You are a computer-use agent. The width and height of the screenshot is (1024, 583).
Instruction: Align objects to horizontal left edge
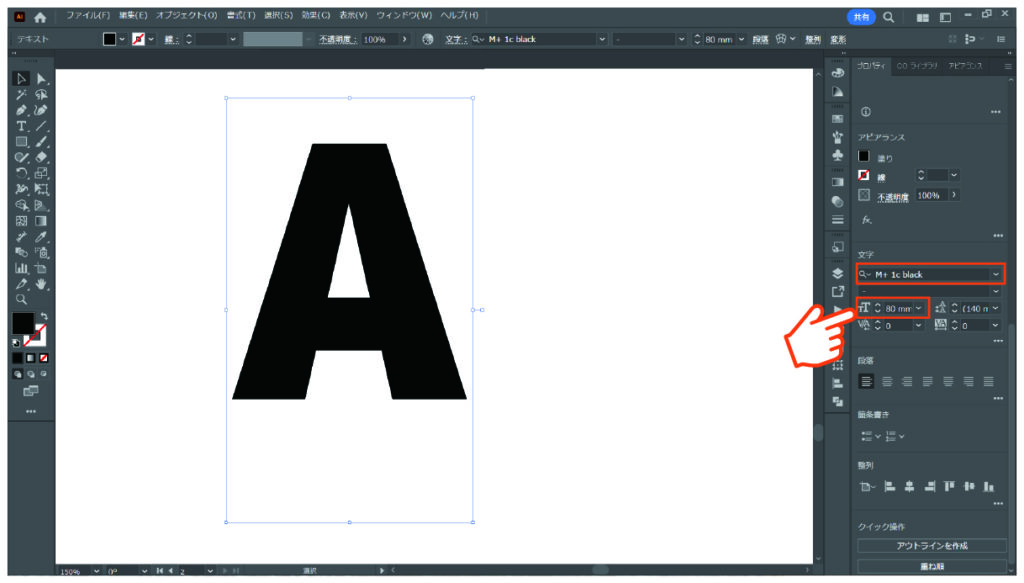(x=889, y=486)
